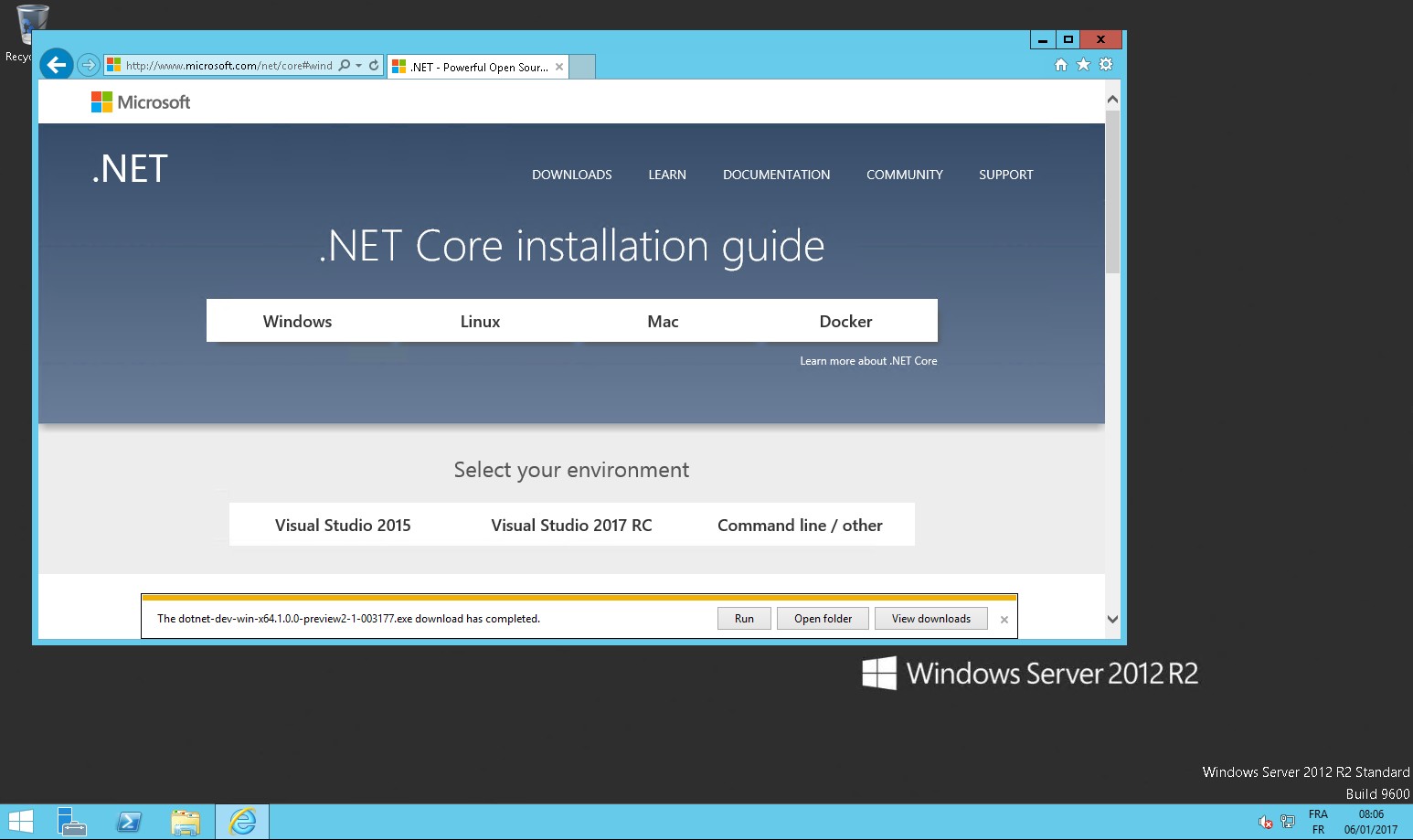The width and height of the screenshot is (1413, 840).
Task: Run the downloaded dotnet installer
Action: pos(744,619)
